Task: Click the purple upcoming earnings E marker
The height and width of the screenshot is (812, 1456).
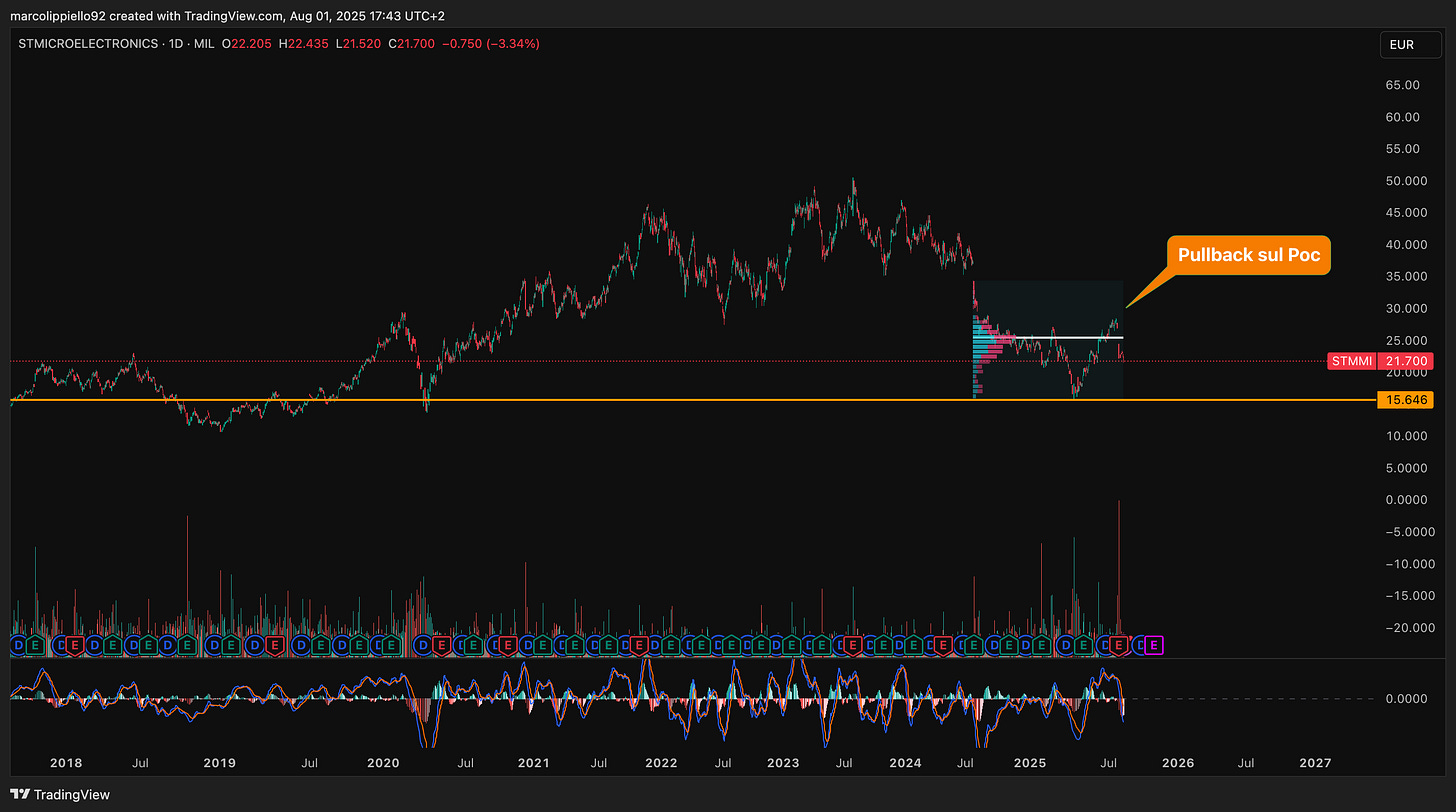Action: [1153, 645]
